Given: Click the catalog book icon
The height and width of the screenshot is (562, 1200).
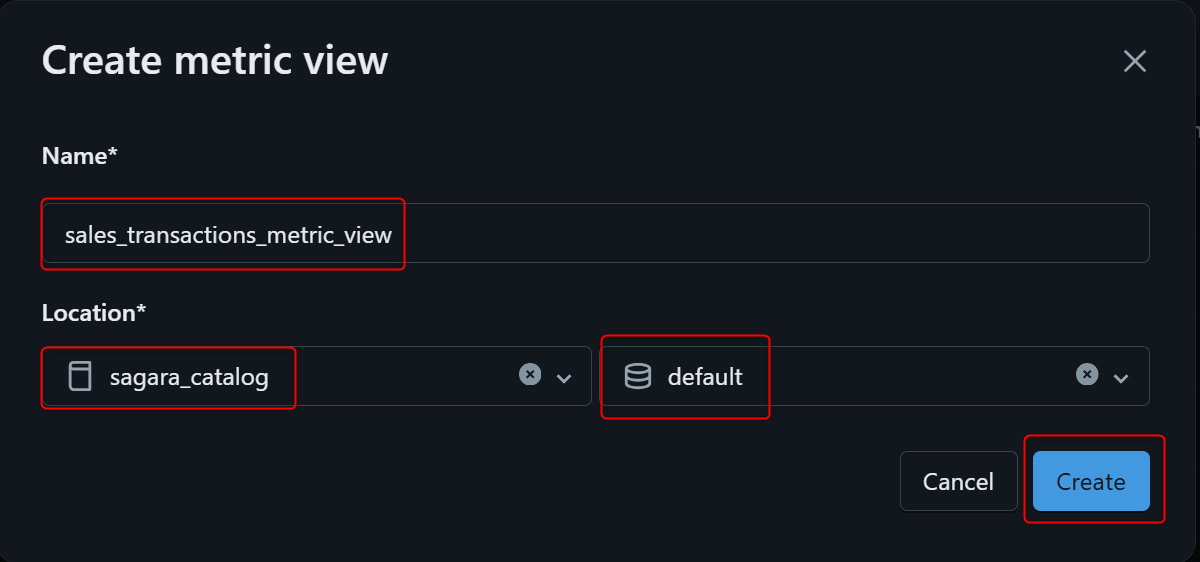Looking at the screenshot, I should click(x=79, y=376).
